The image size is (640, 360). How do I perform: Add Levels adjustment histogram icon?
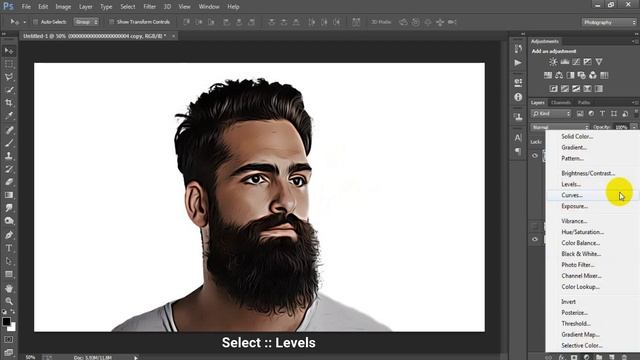click(565, 62)
